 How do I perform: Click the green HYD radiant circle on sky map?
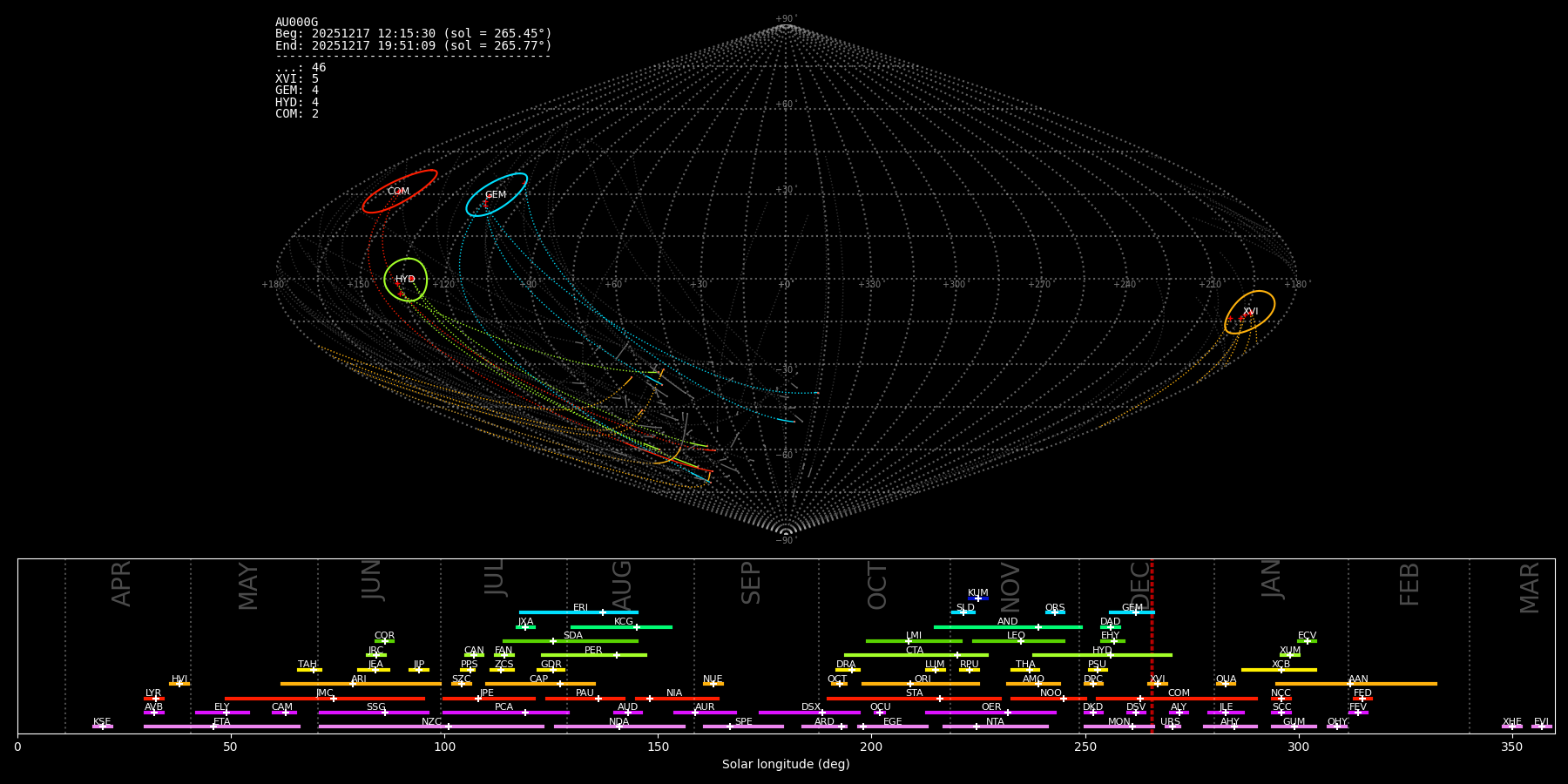406,280
